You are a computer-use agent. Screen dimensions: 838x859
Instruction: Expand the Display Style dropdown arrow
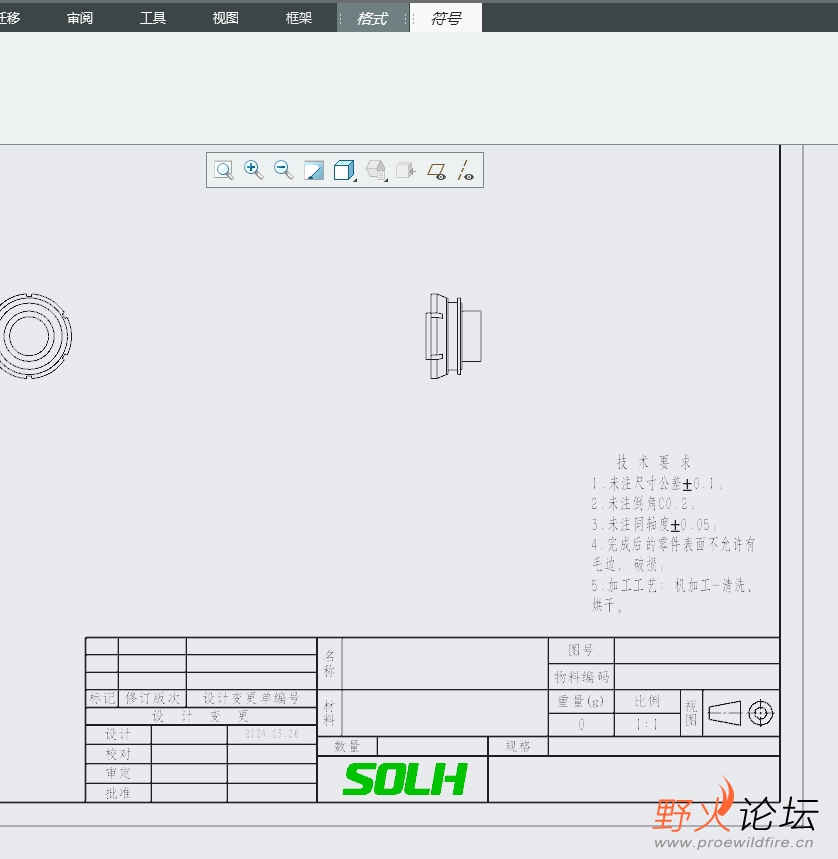pos(355,179)
